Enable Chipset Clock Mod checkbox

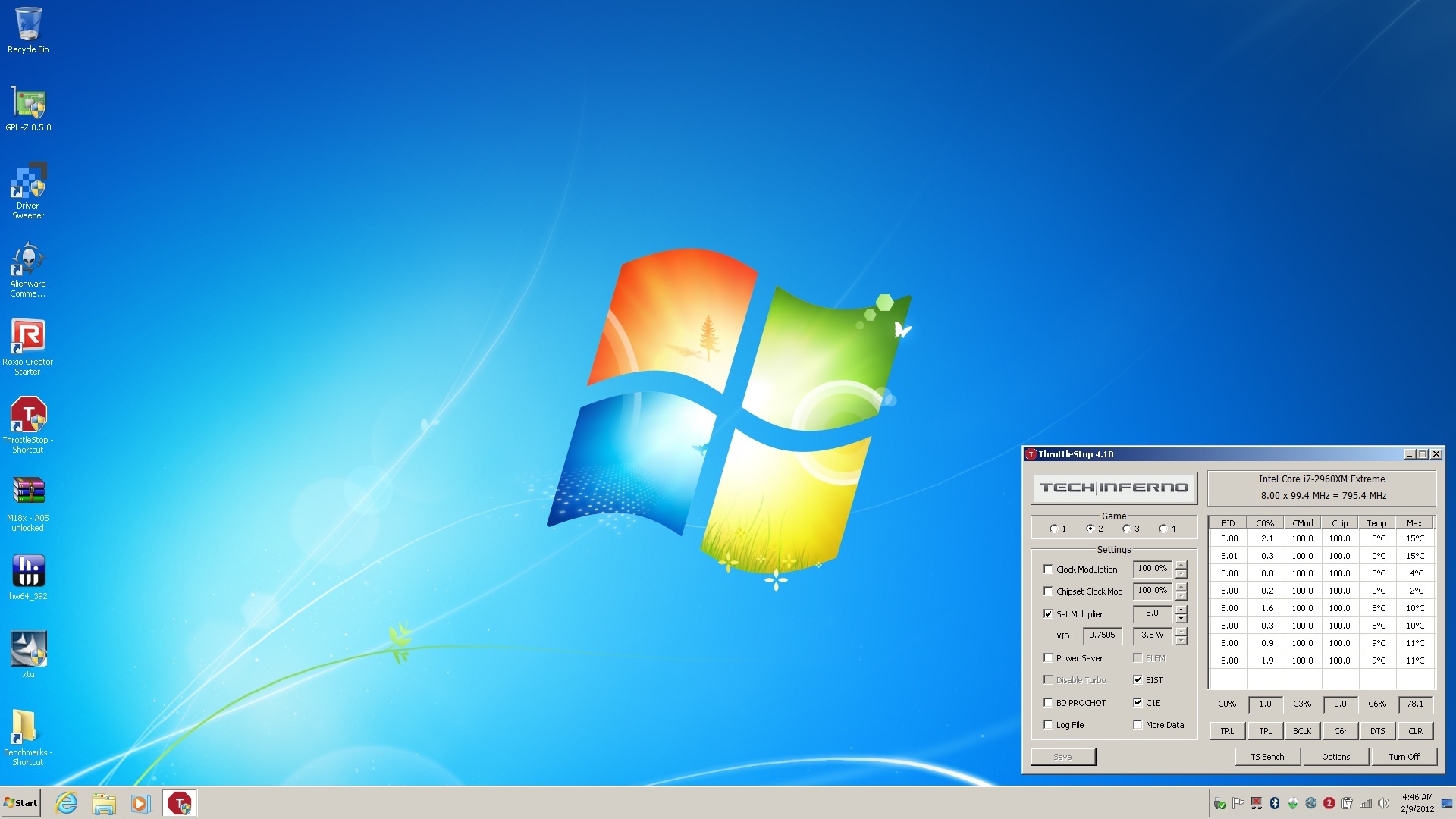(x=1048, y=591)
